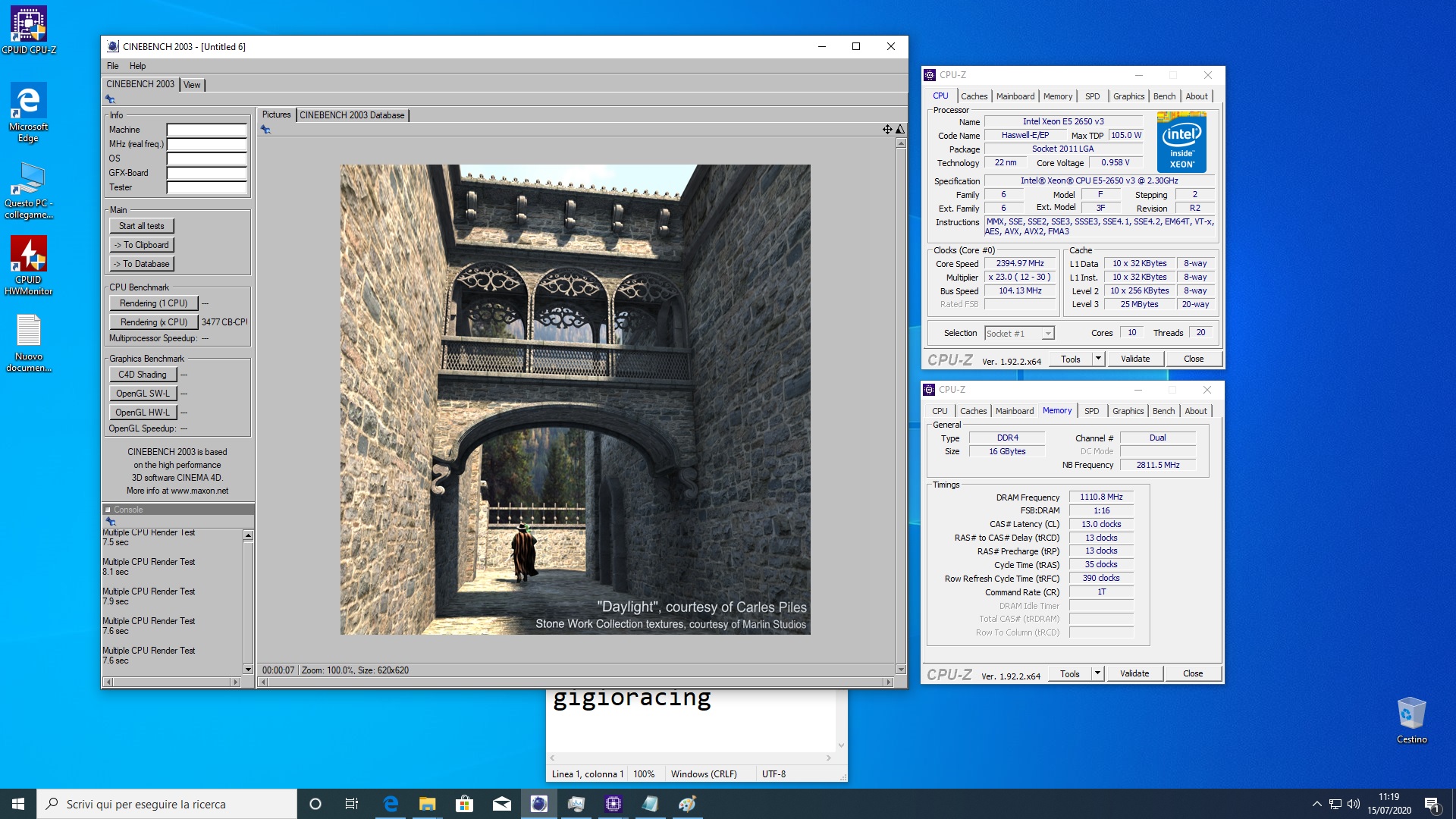
Task: Open the Mainboard tab in the upper CPU-Z window
Action: click(x=1015, y=96)
